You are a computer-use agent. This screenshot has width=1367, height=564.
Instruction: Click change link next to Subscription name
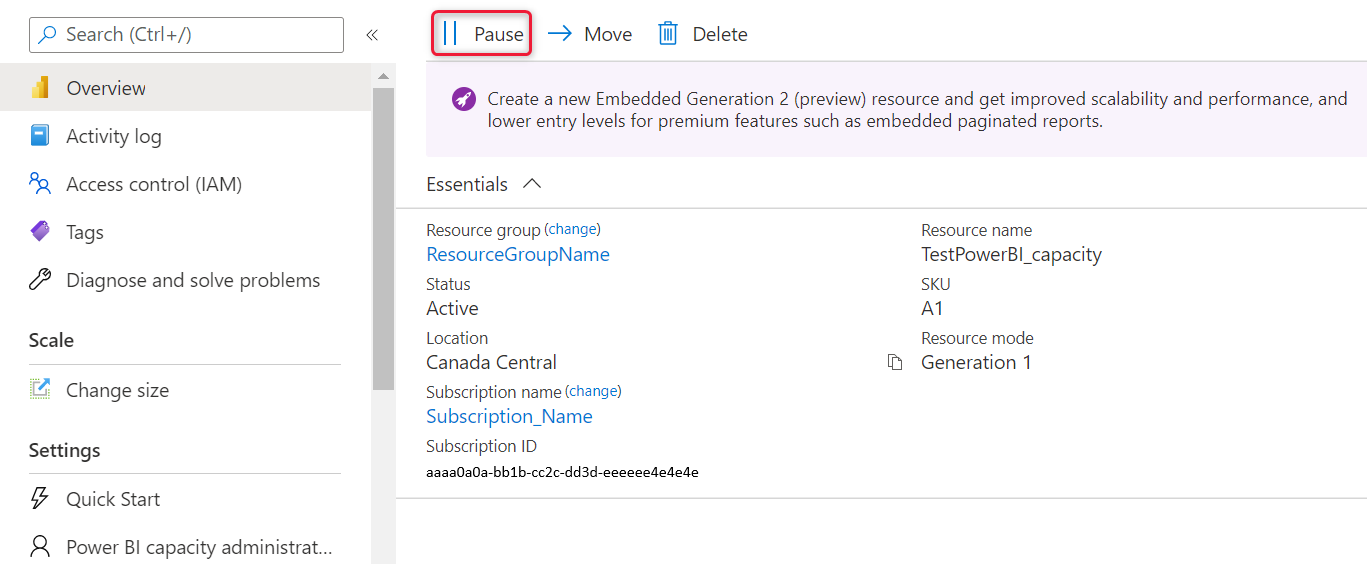point(594,391)
